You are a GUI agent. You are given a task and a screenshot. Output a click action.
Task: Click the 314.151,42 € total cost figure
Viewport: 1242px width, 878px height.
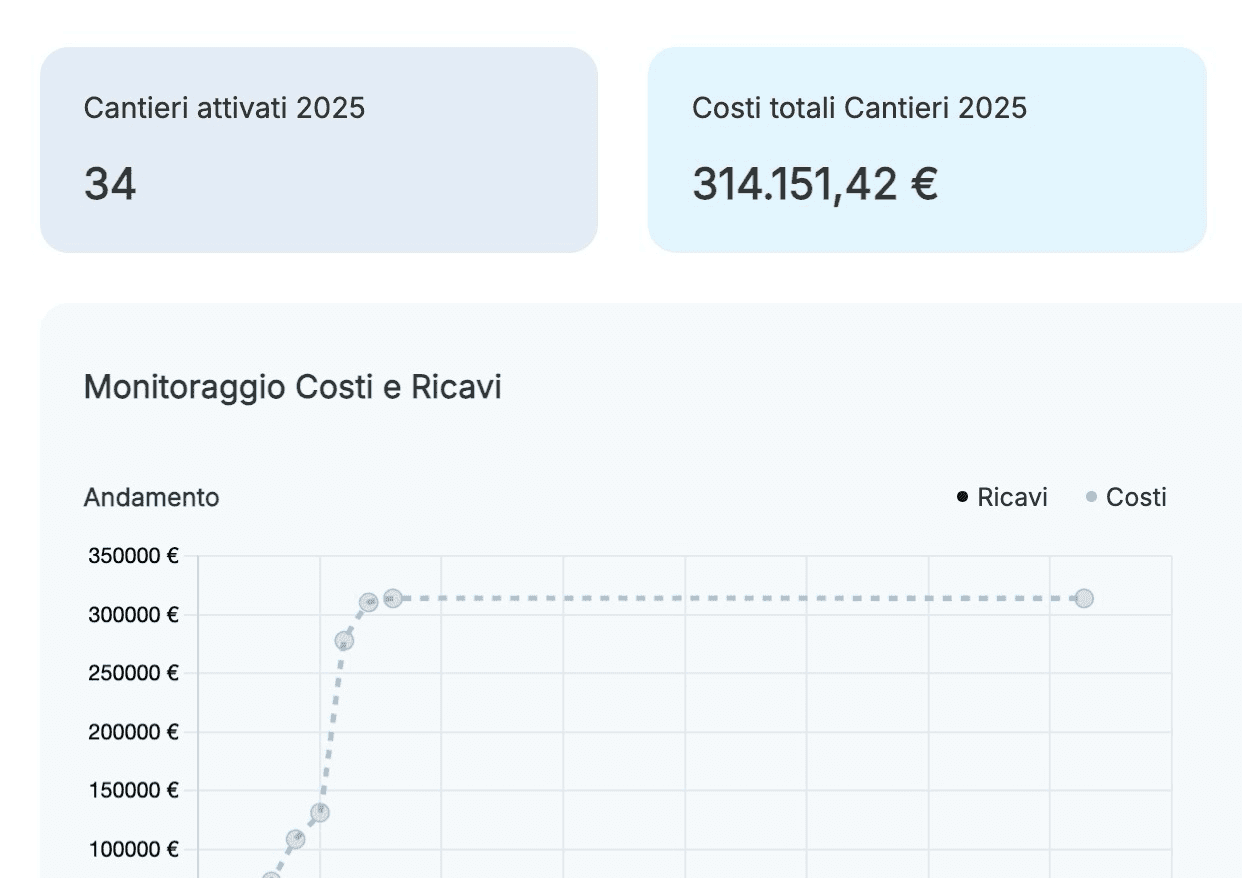[x=815, y=185]
